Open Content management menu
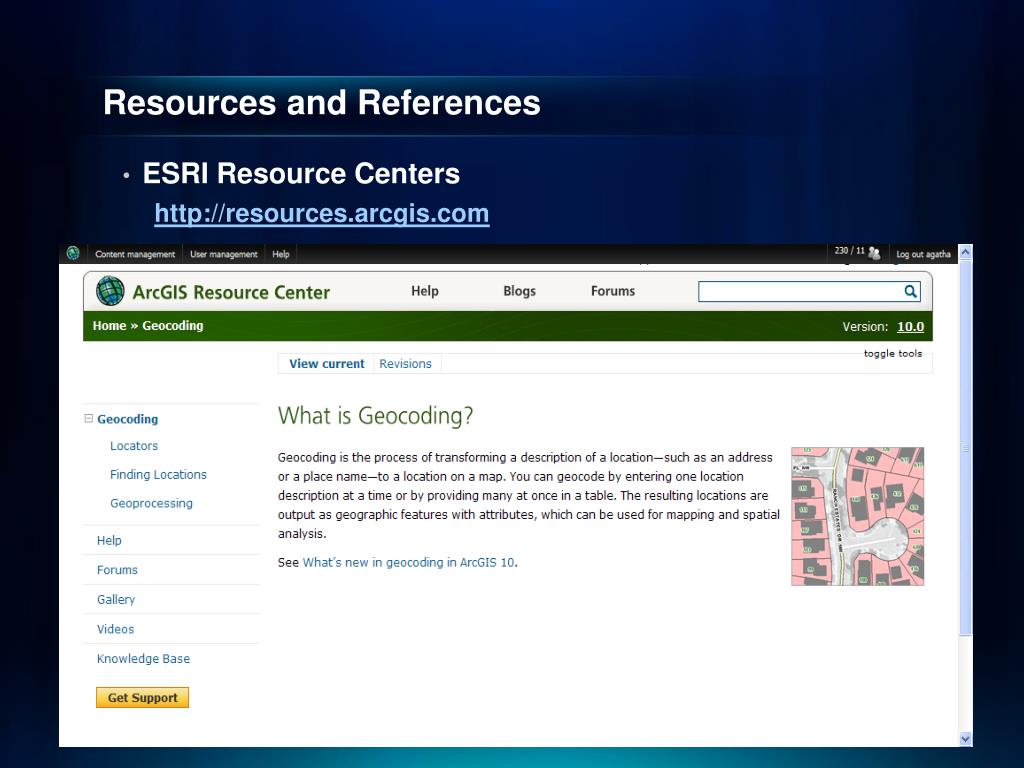Image resolution: width=1024 pixels, height=768 pixels. click(x=135, y=254)
